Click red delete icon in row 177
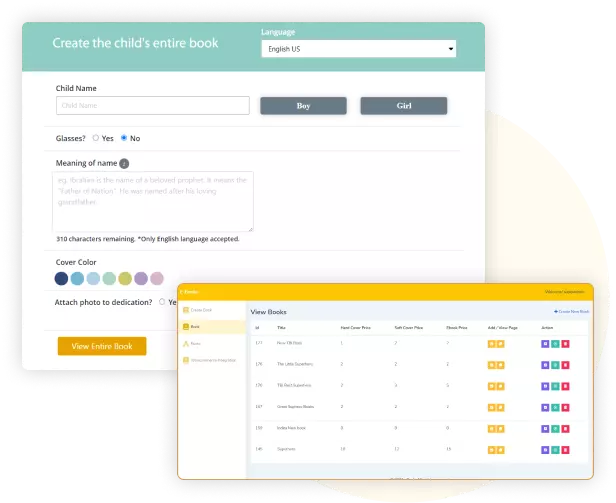 [x=565, y=344]
